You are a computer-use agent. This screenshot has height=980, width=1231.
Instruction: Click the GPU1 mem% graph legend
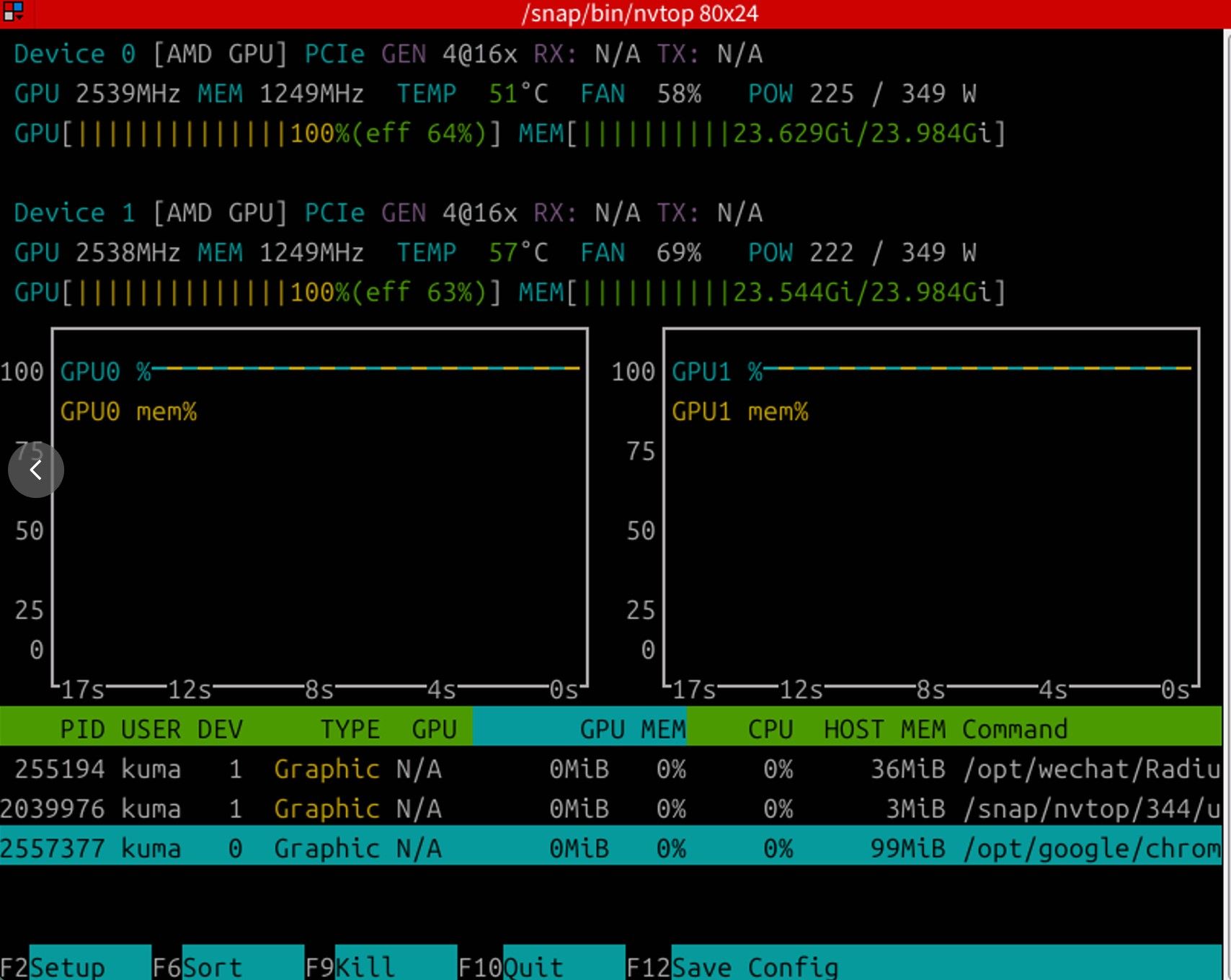tap(740, 411)
